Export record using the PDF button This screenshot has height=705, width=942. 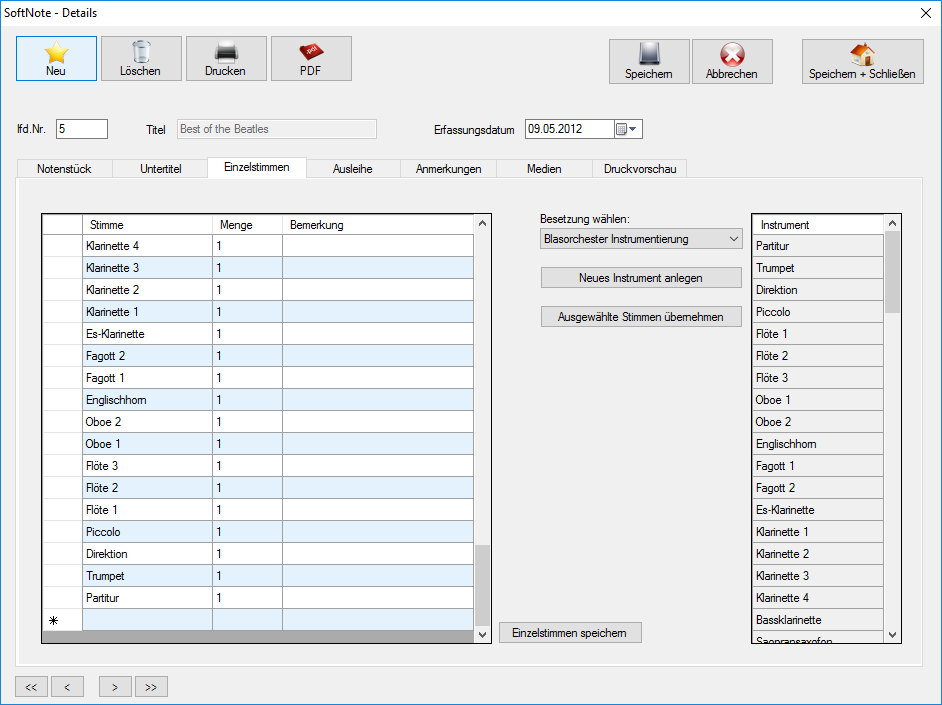click(x=311, y=58)
